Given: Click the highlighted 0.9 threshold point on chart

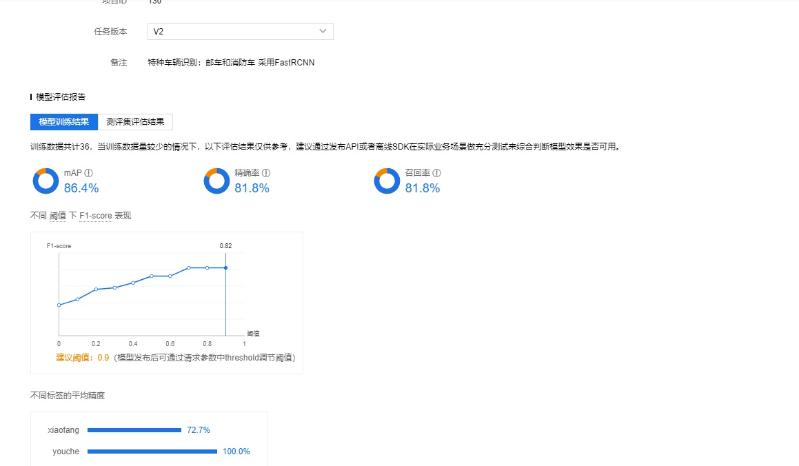Looking at the screenshot, I should coord(226,267).
